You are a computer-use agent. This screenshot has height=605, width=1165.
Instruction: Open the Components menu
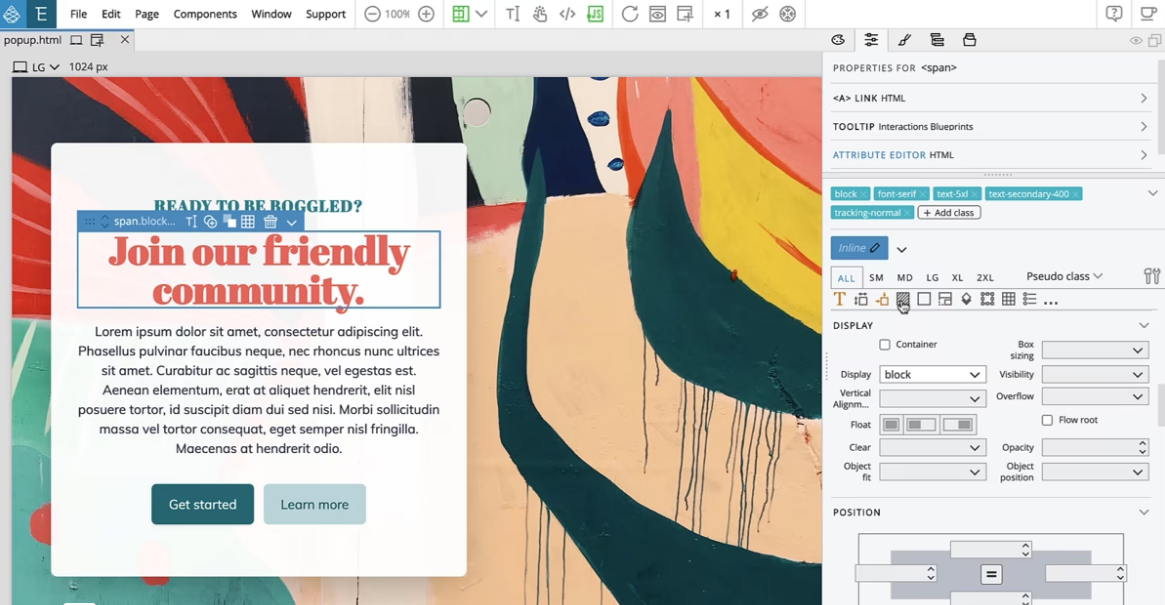(205, 14)
